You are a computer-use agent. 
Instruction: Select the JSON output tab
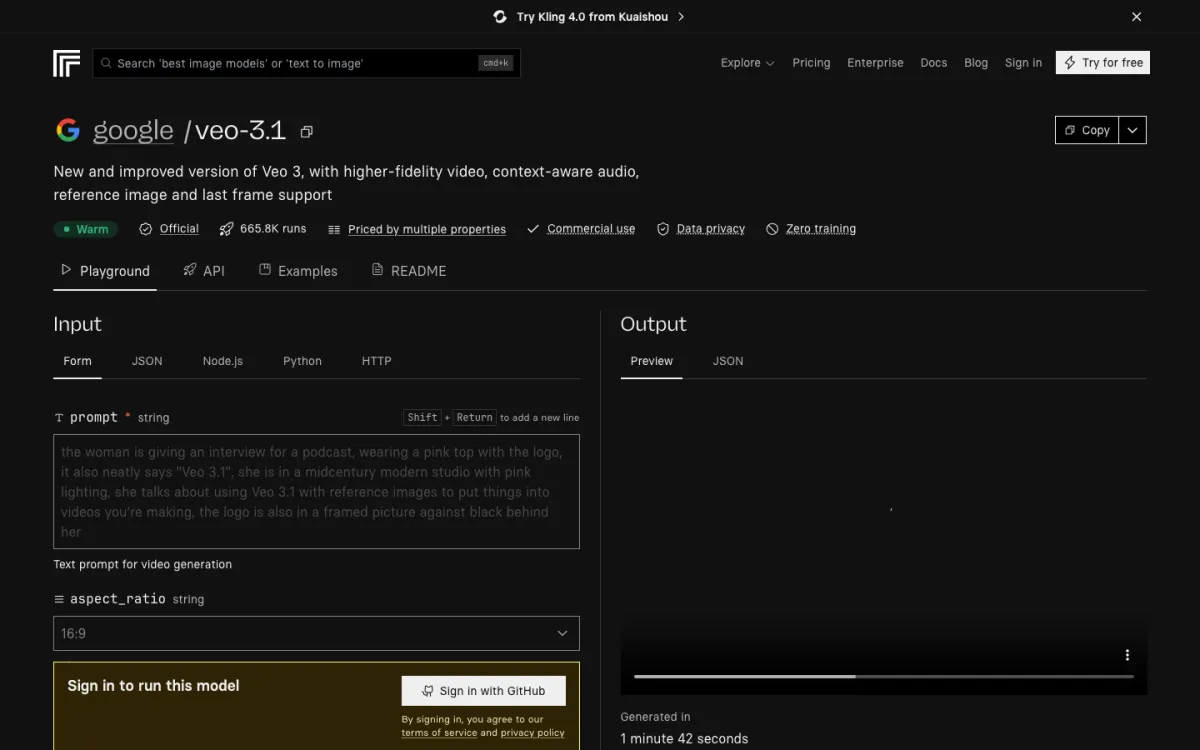pos(728,361)
